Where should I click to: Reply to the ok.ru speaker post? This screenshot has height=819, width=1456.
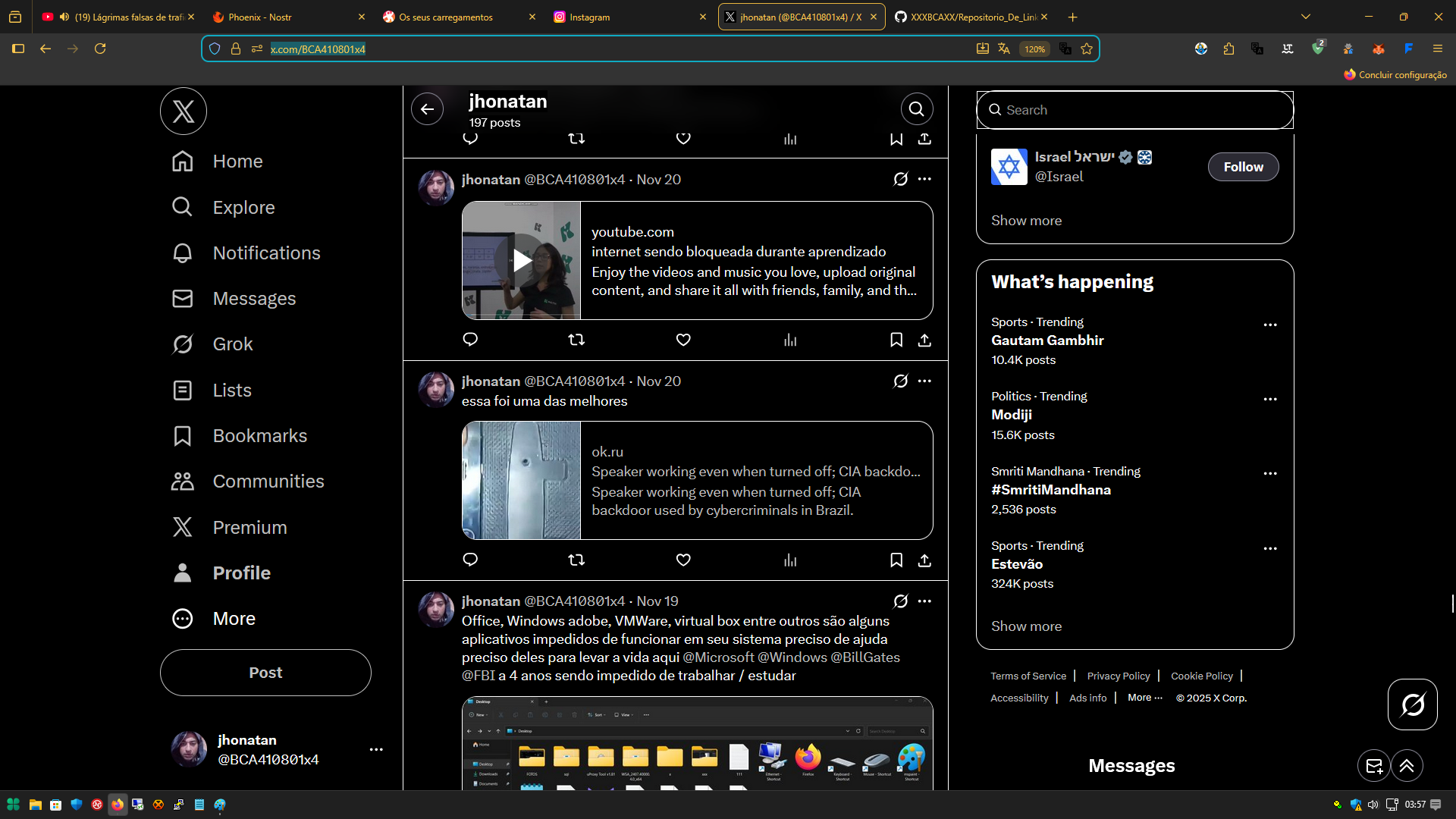(470, 560)
